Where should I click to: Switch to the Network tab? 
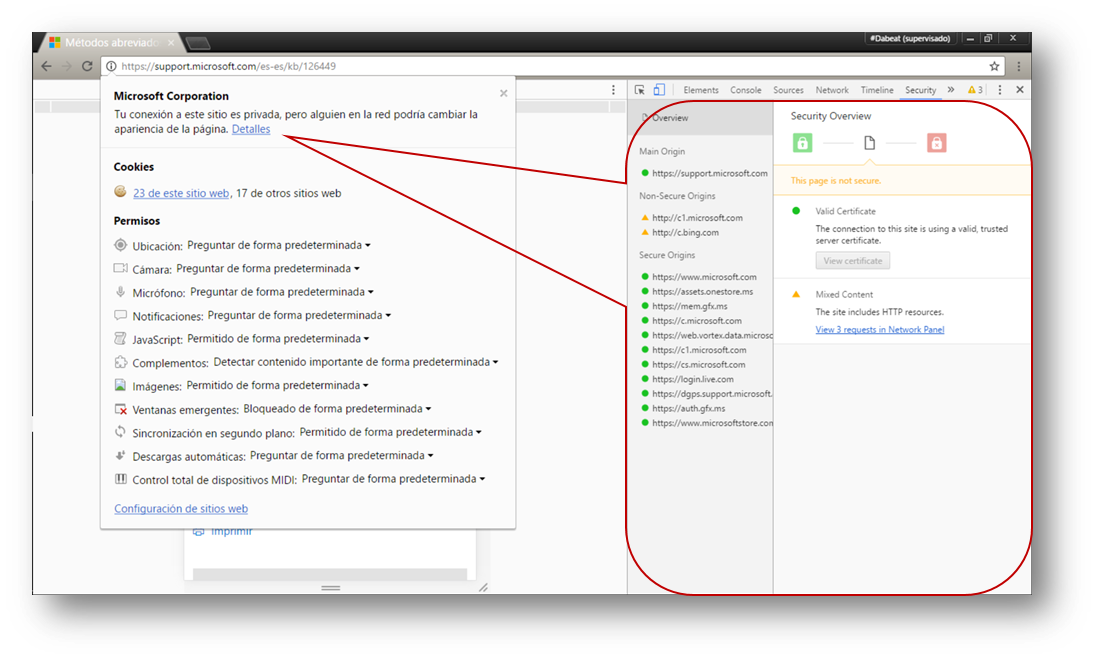point(832,90)
